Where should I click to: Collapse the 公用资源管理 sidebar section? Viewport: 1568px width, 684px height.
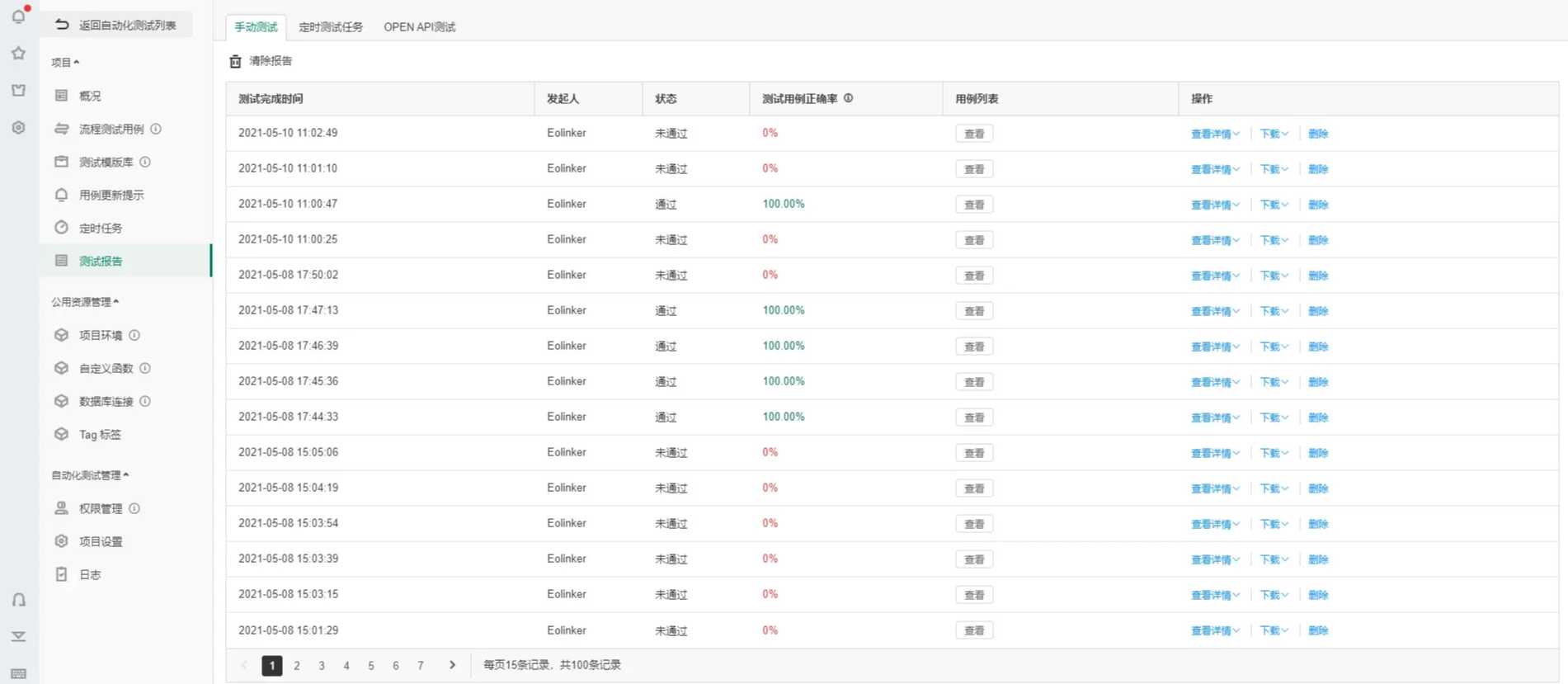coord(85,302)
